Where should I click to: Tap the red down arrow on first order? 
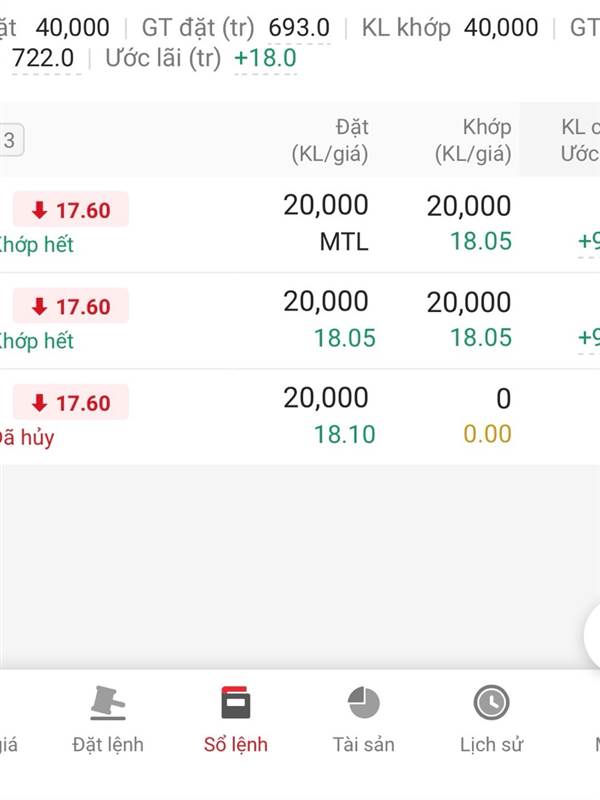point(40,210)
